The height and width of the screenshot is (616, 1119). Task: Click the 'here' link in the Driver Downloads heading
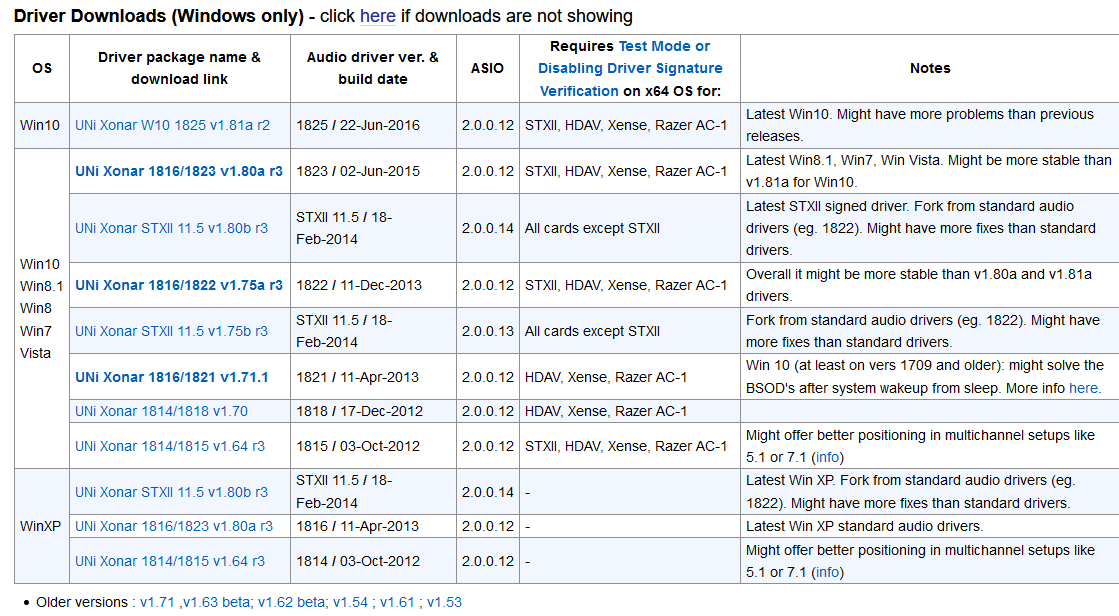coord(378,16)
